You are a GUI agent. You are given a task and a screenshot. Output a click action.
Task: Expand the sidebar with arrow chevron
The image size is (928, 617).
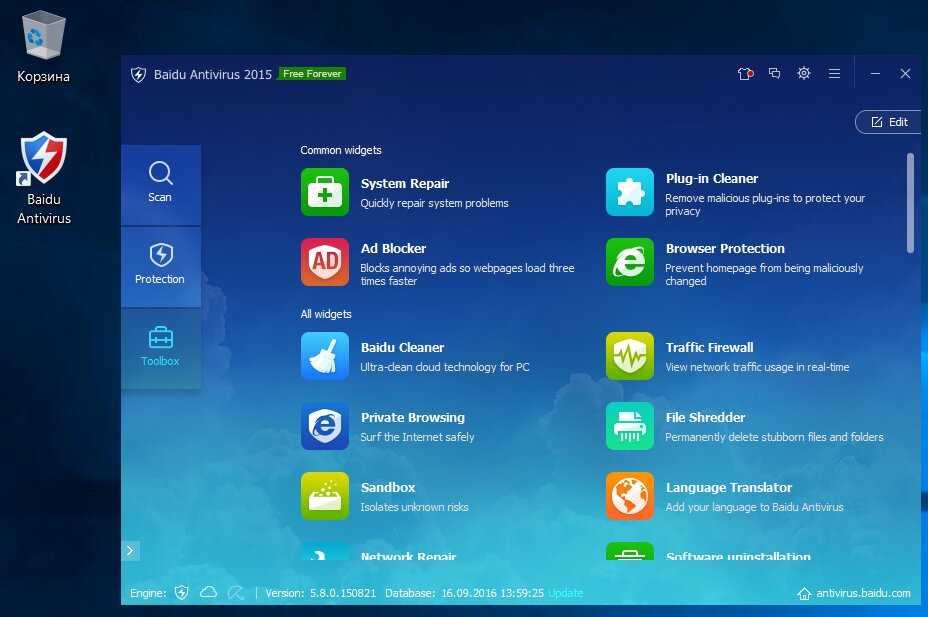(x=131, y=550)
